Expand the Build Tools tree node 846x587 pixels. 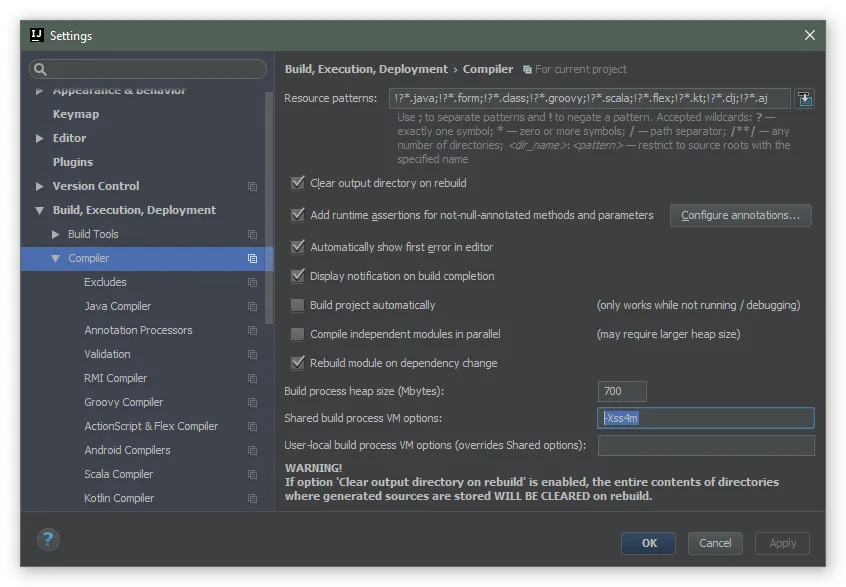(56, 234)
